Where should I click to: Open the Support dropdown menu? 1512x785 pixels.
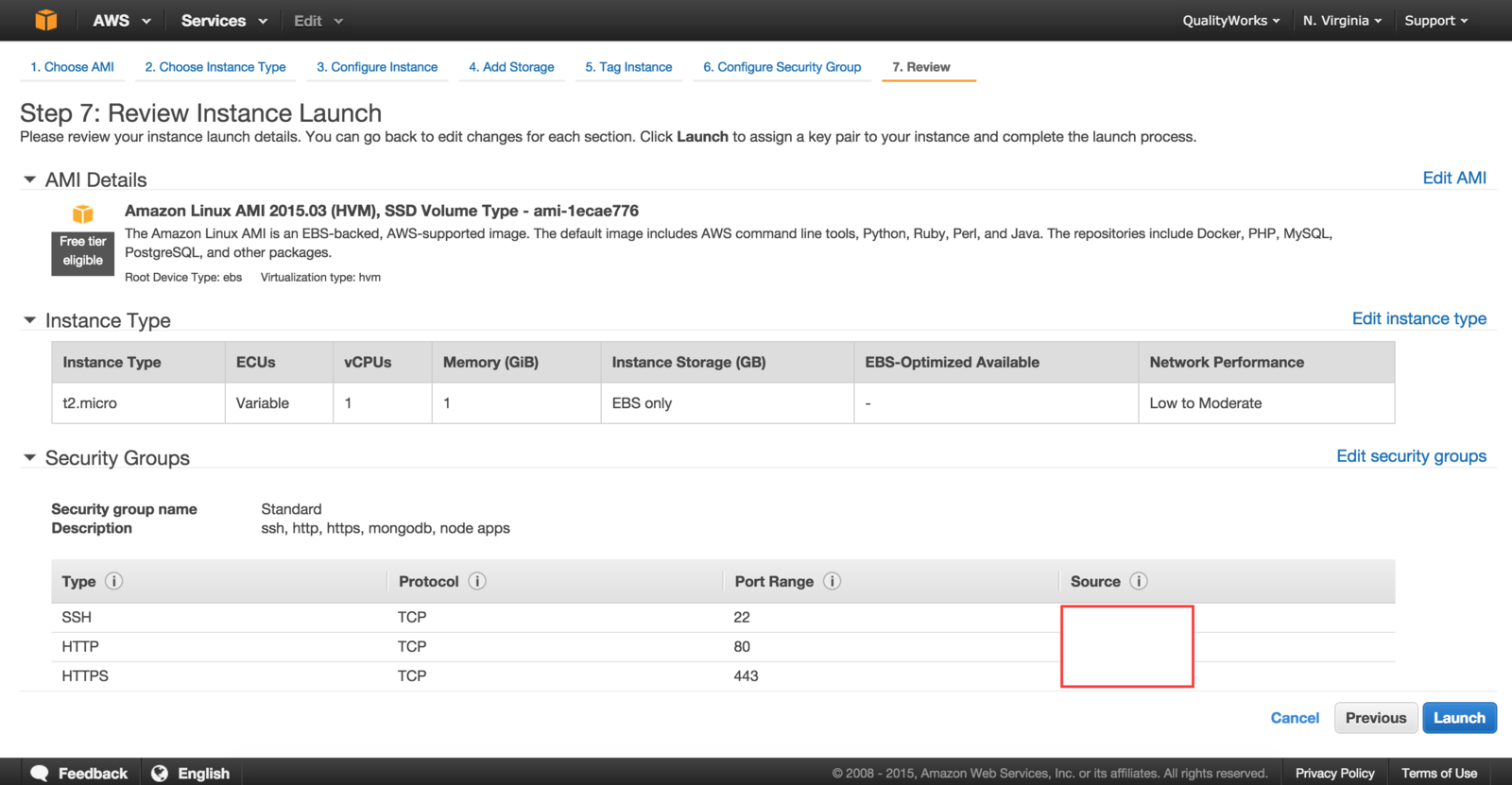pyautogui.click(x=1436, y=20)
